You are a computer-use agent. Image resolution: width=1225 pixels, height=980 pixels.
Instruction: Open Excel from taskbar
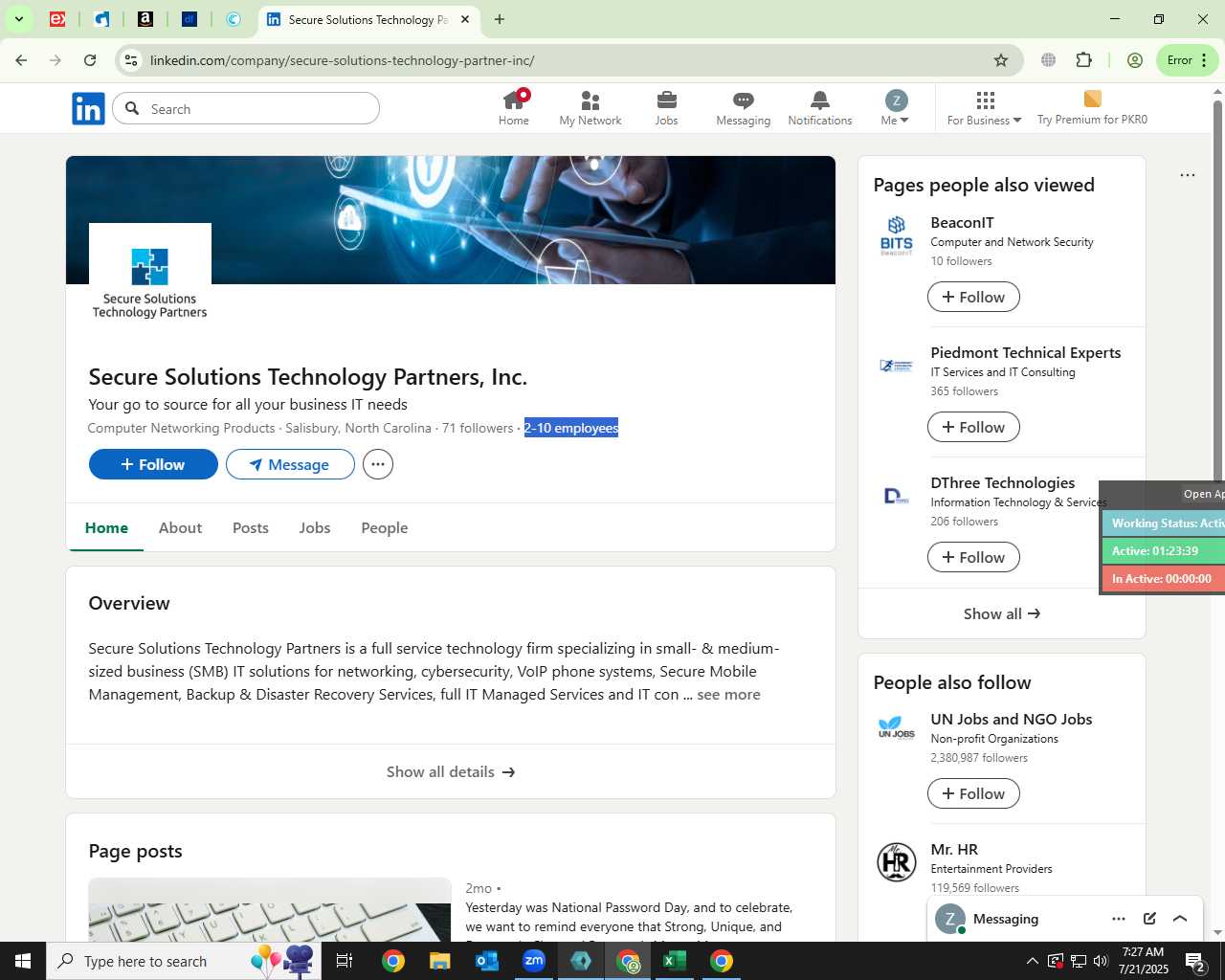click(x=675, y=961)
